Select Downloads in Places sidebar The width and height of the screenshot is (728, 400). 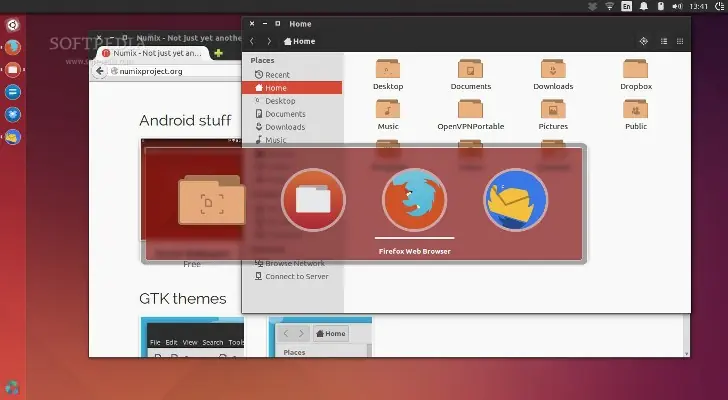pyautogui.click(x=292, y=127)
